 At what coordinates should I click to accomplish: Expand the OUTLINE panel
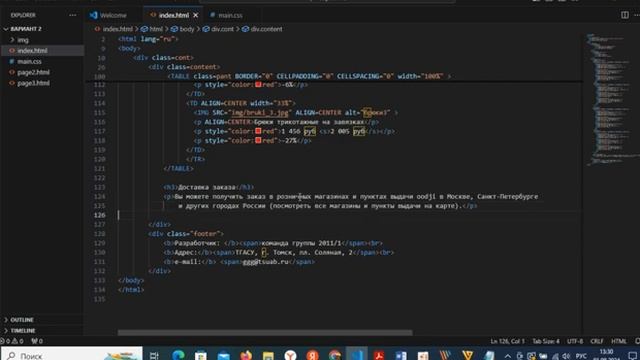pyautogui.click(x=22, y=320)
